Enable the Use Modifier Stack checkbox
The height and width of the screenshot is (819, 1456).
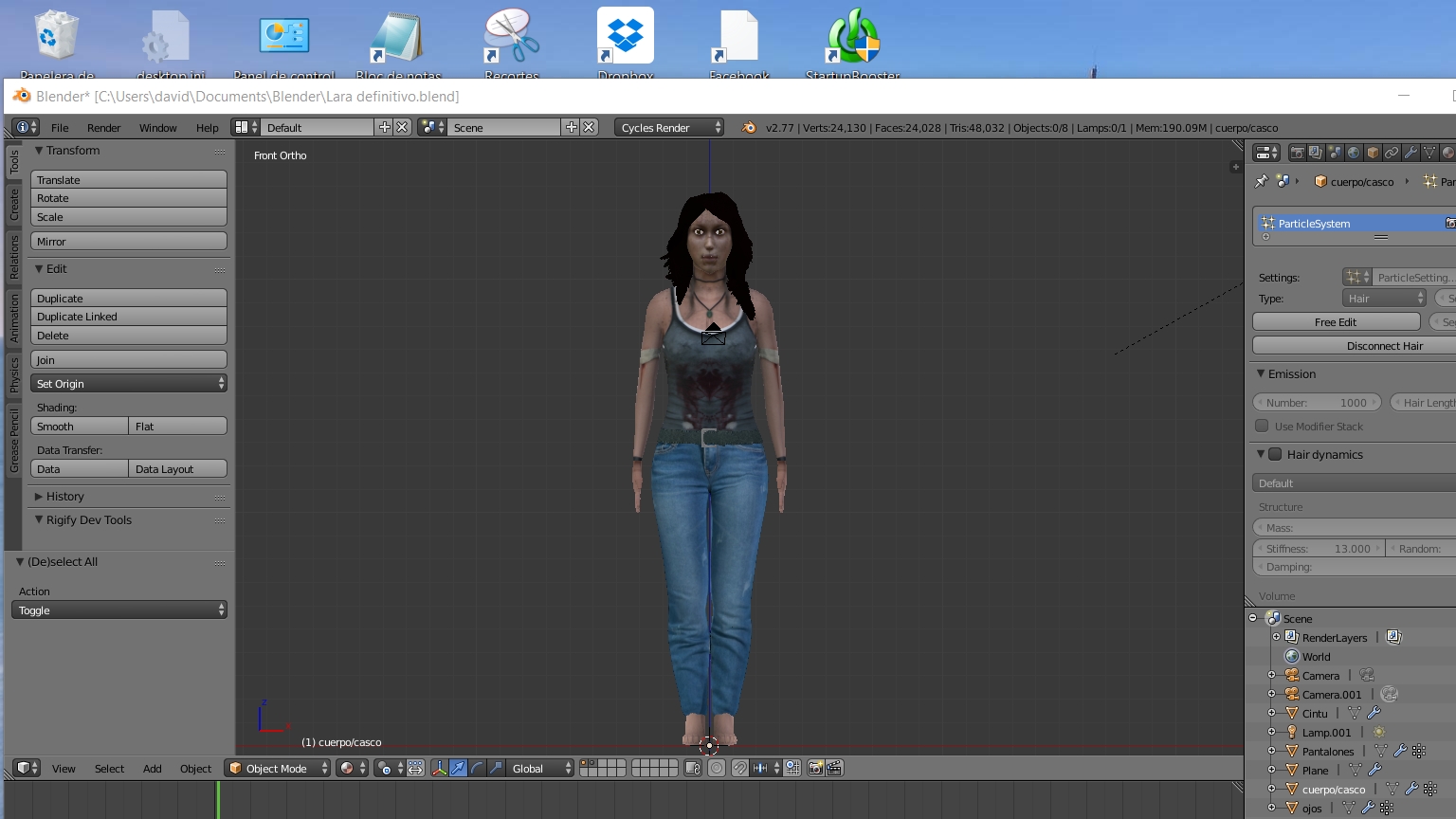[x=1262, y=427]
